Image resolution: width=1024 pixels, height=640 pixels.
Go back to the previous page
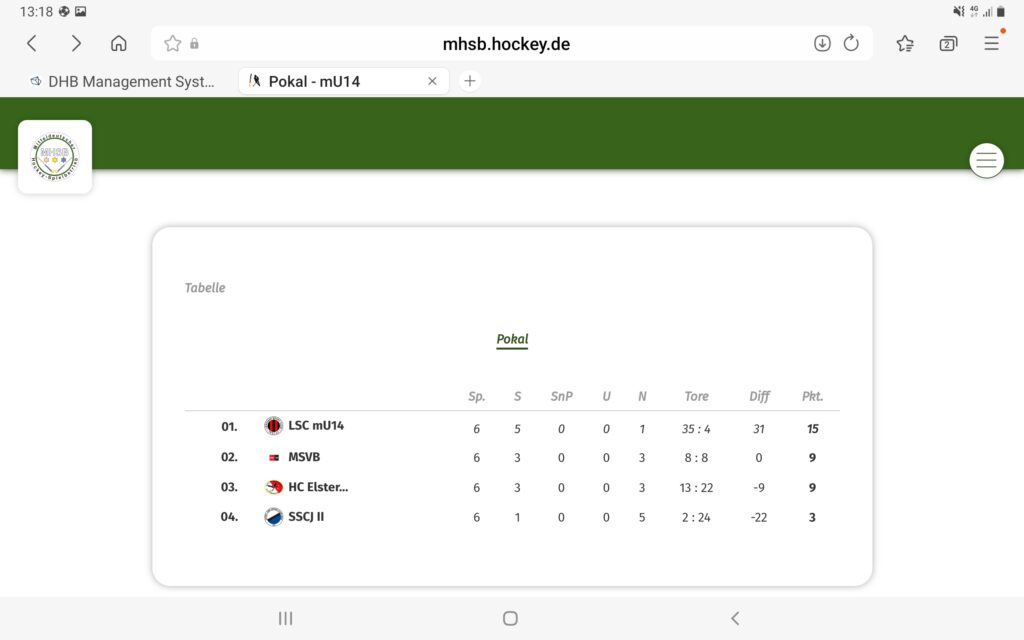pos(32,43)
